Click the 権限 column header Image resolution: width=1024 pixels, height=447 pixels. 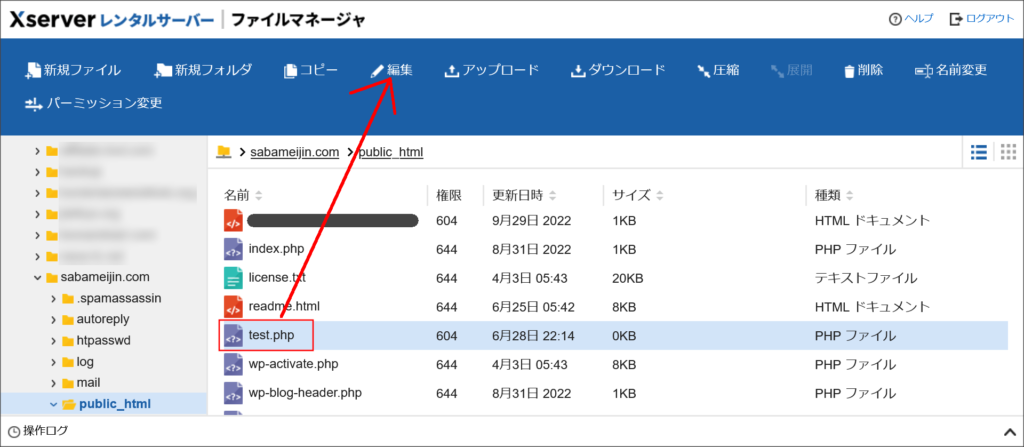[449, 195]
